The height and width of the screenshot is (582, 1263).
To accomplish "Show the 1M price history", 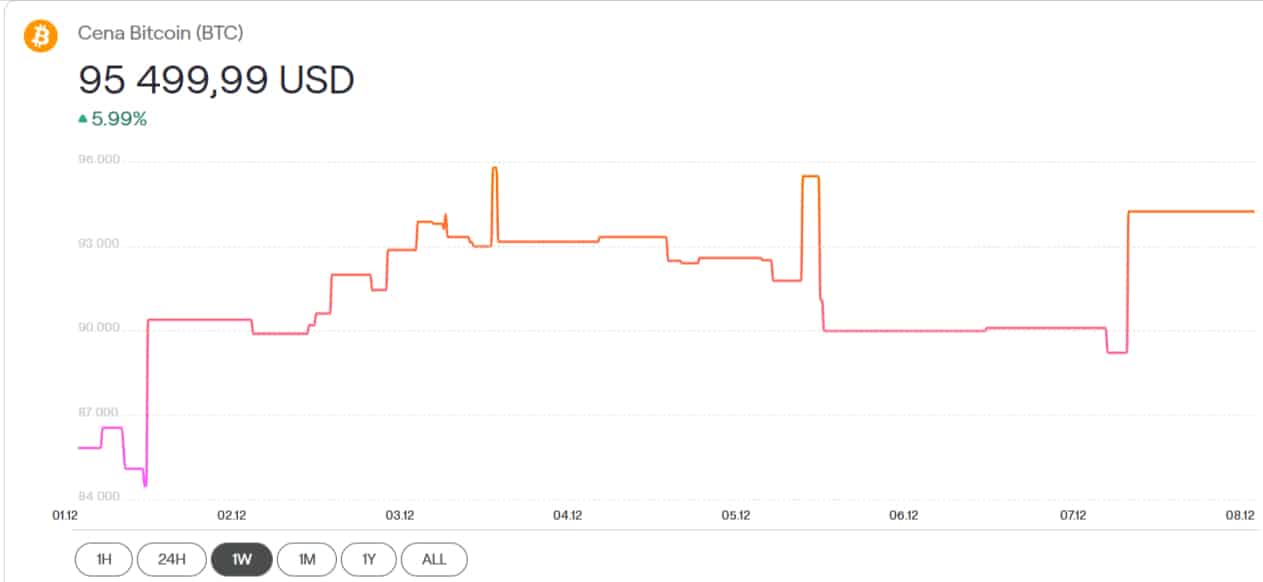I will point(307,559).
